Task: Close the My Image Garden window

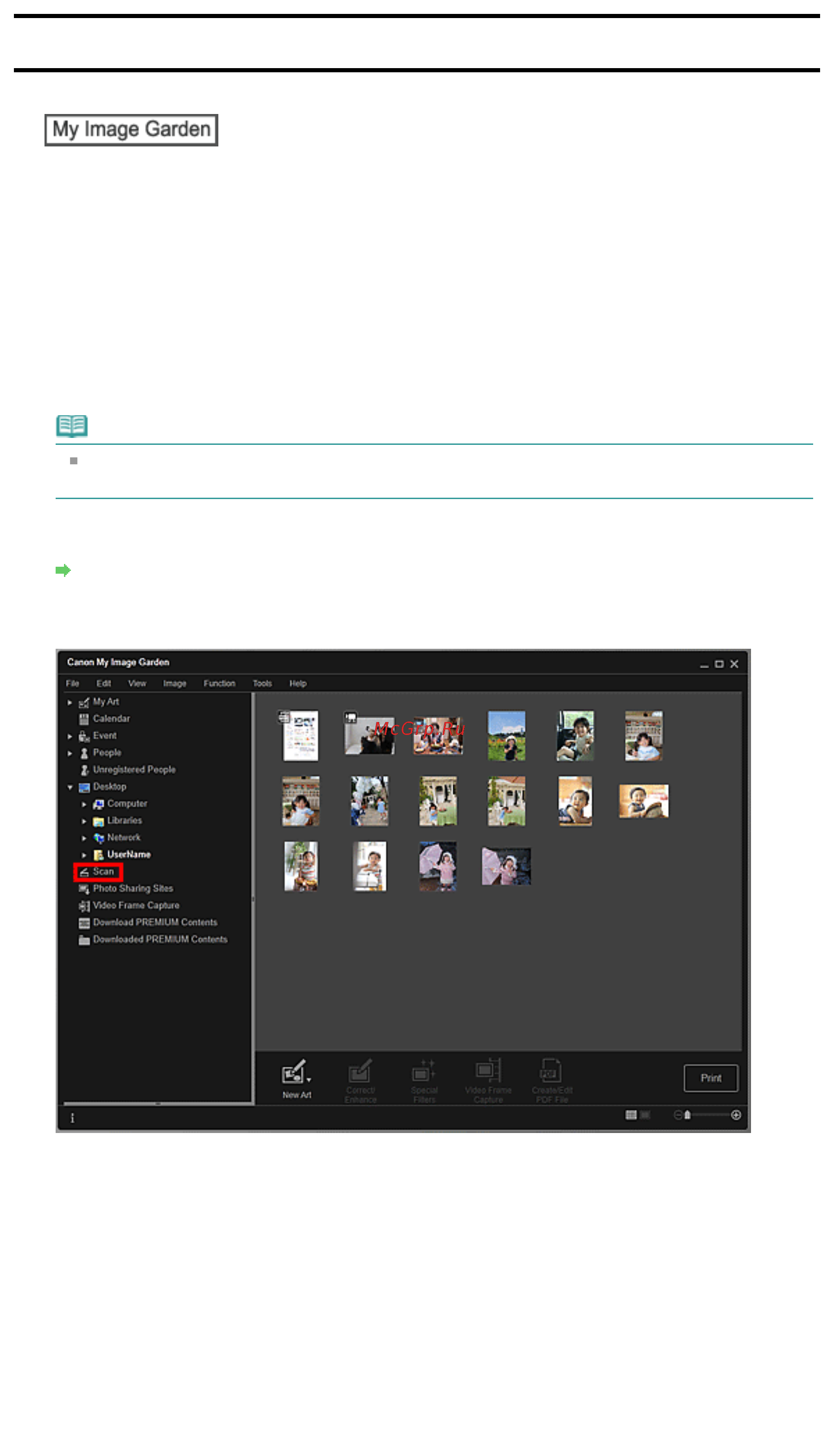Action: tap(734, 664)
